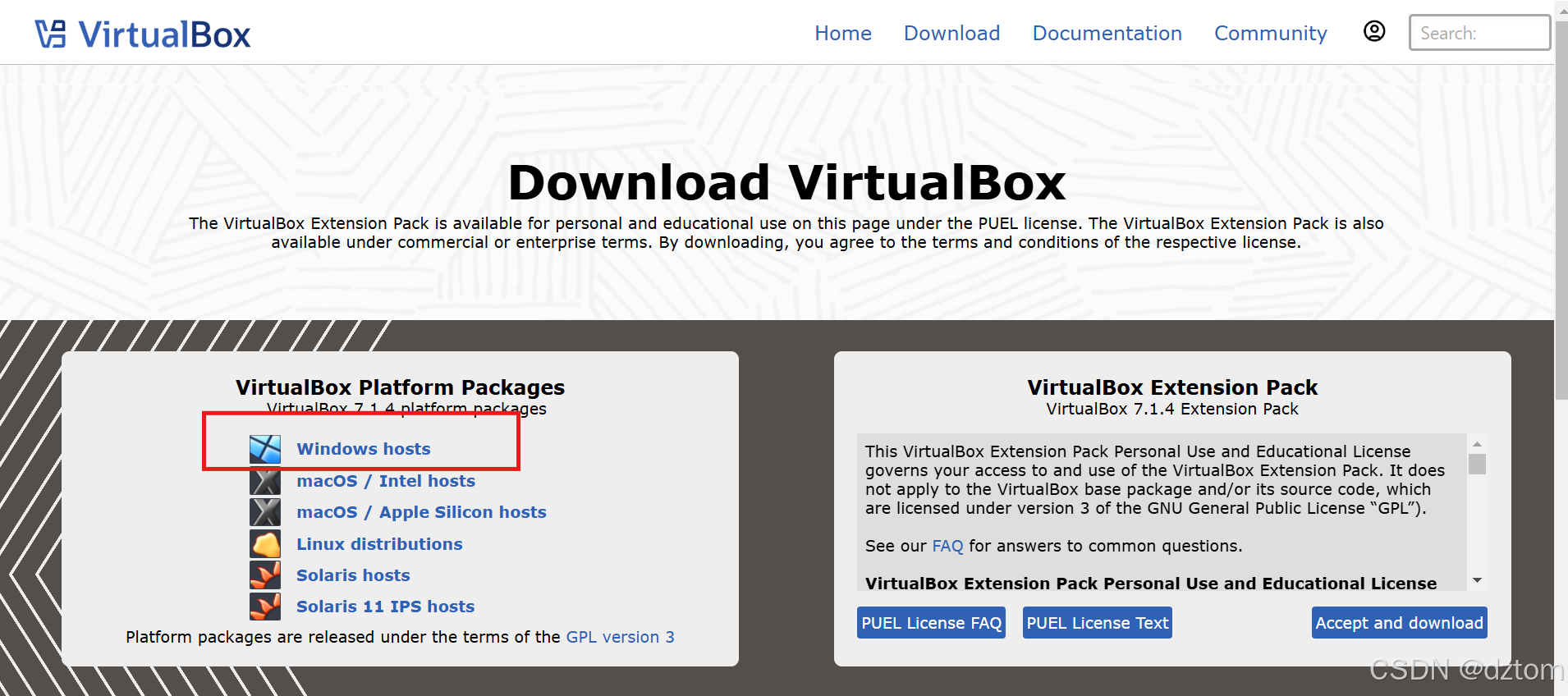1568x696 pixels.
Task: Open the Documentation menu item
Action: pos(1107,34)
